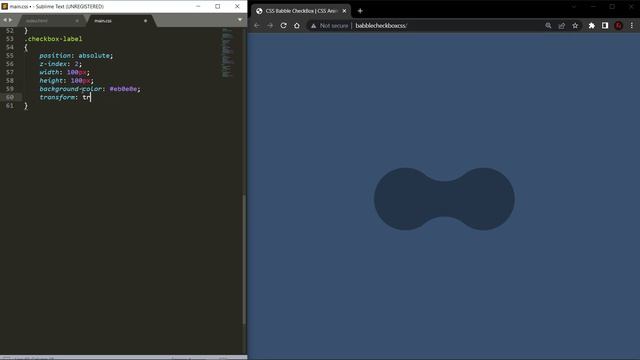Click the Sublime vertical scrollbar
640x360 pixels.
click(244, 259)
